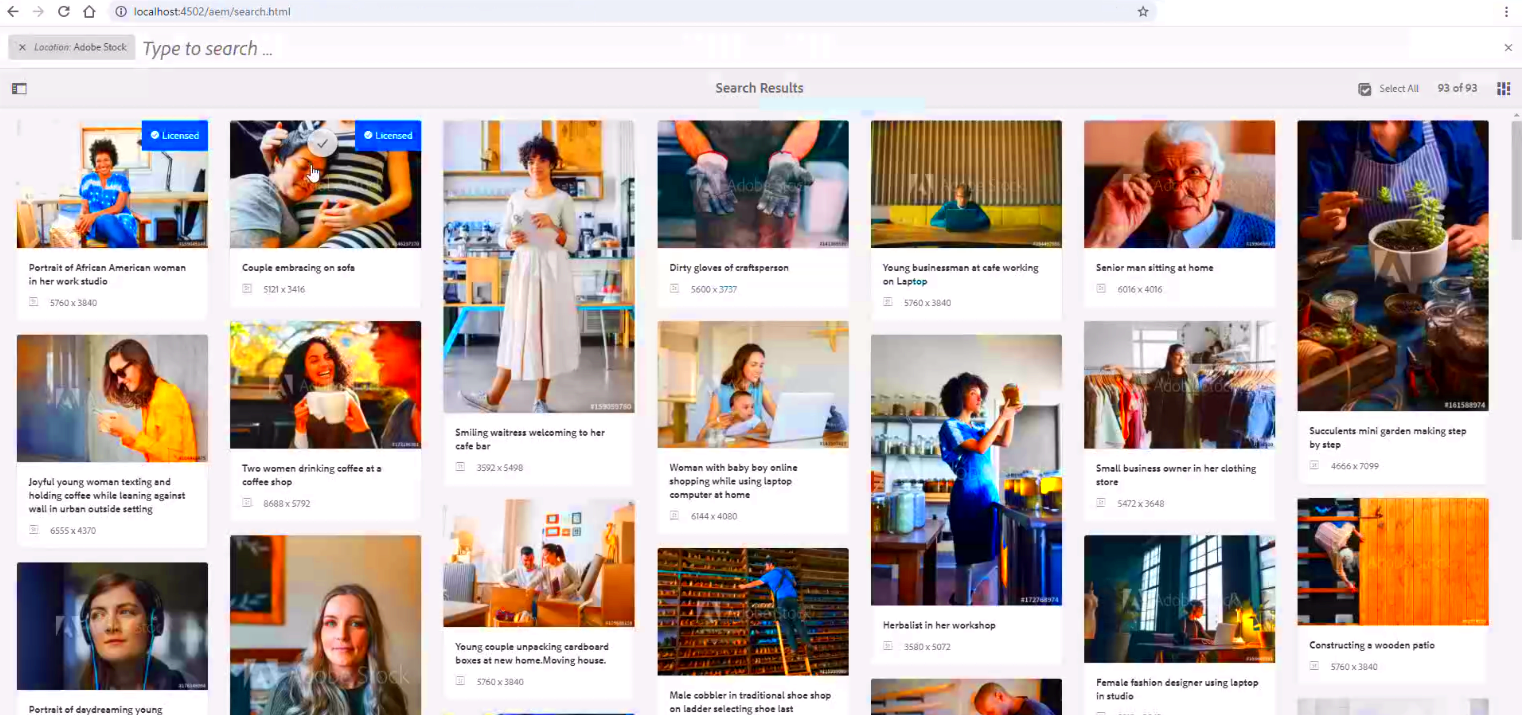The width and height of the screenshot is (1522, 715).
Task: Click the dimensions icon under Herbalist in her workshop
Action: click(886, 646)
